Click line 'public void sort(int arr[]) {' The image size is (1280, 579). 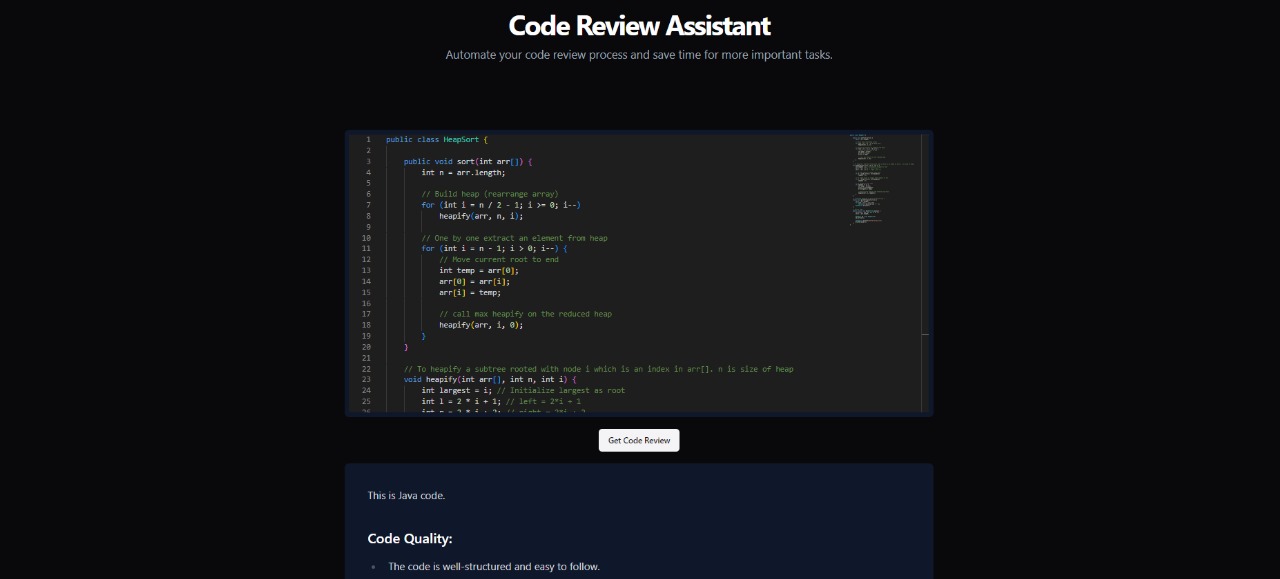pyautogui.click(x=468, y=161)
